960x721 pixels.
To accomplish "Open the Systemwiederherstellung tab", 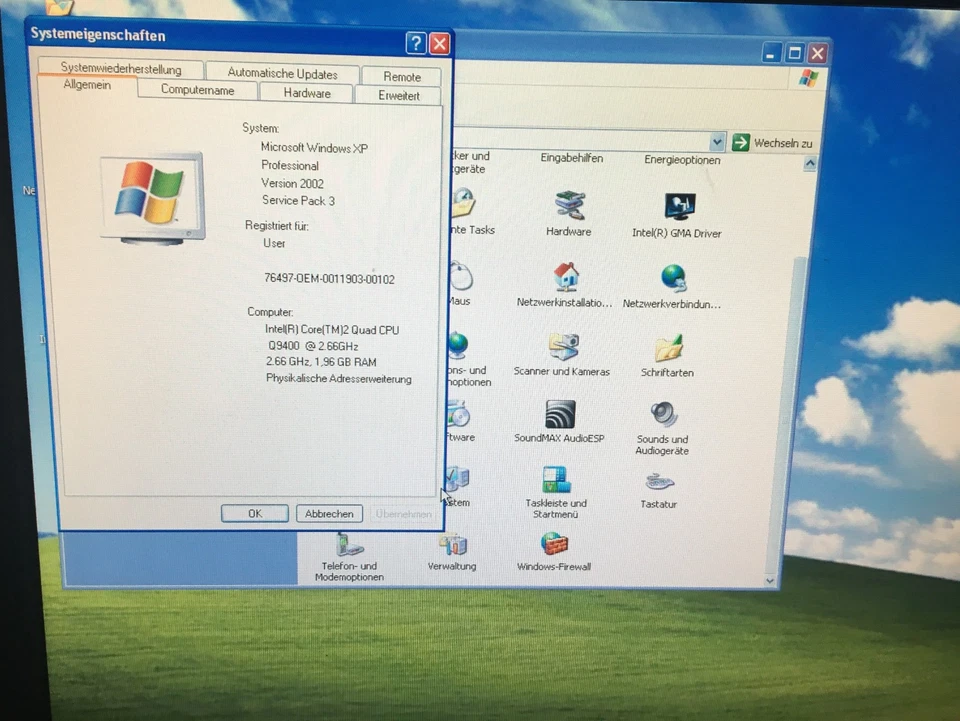I will coord(120,69).
